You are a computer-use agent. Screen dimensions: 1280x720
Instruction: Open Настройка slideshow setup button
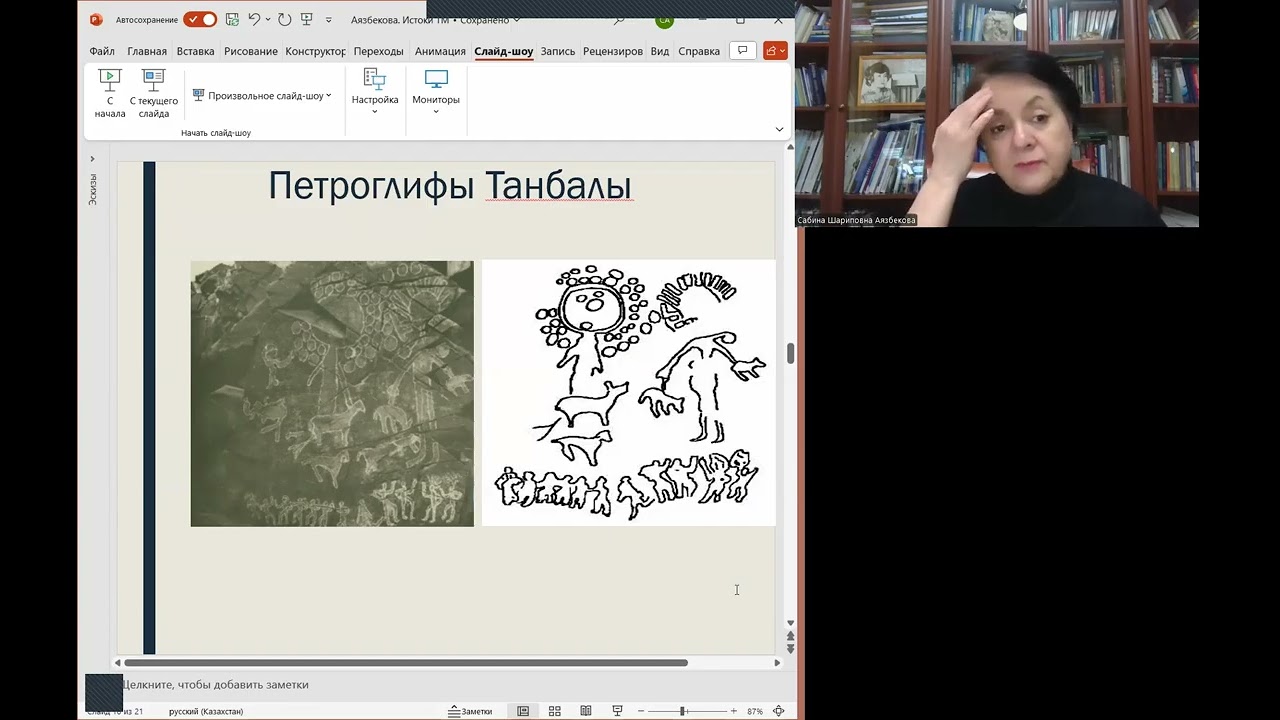click(375, 92)
